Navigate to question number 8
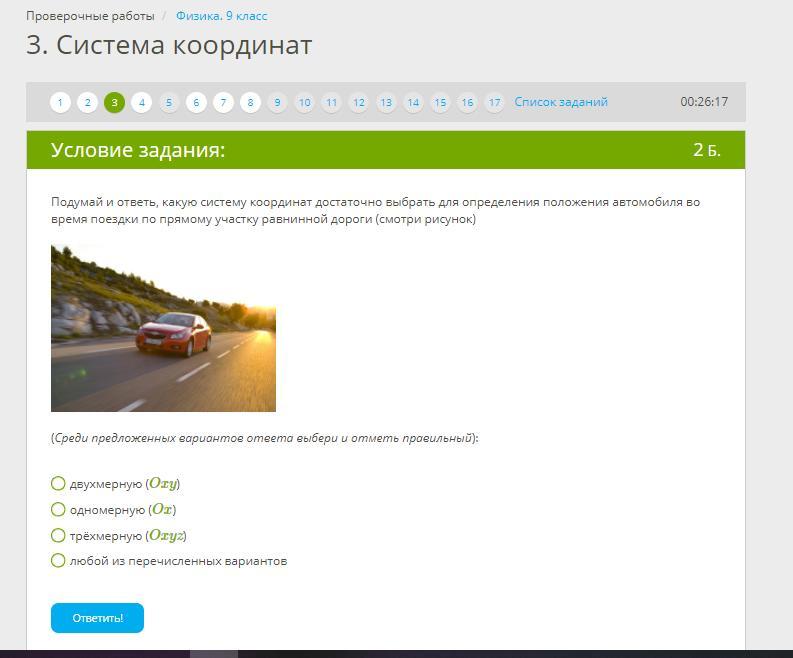This screenshot has width=793, height=658. [250, 102]
